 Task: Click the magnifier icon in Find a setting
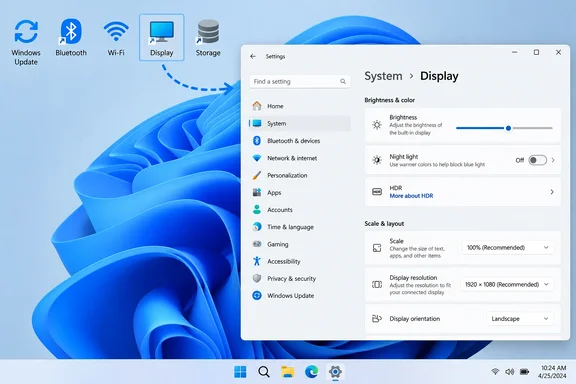[343, 82]
